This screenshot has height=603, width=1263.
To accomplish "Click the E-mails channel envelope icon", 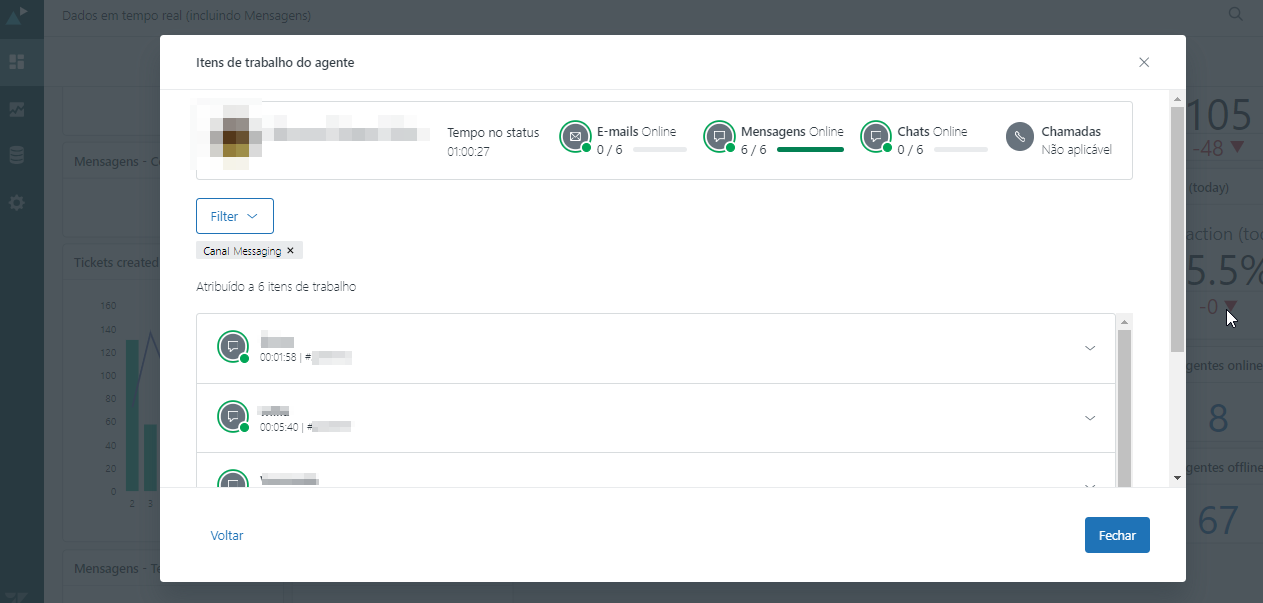I will (575, 136).
